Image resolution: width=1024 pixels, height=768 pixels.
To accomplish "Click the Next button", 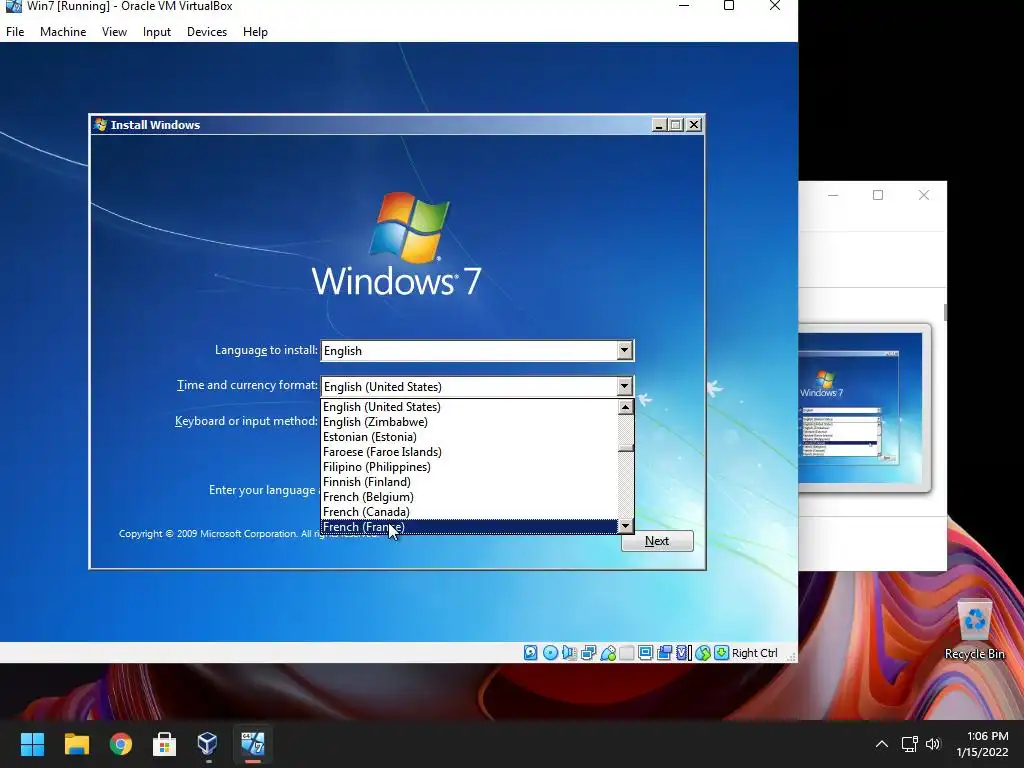I will (657, 541).
